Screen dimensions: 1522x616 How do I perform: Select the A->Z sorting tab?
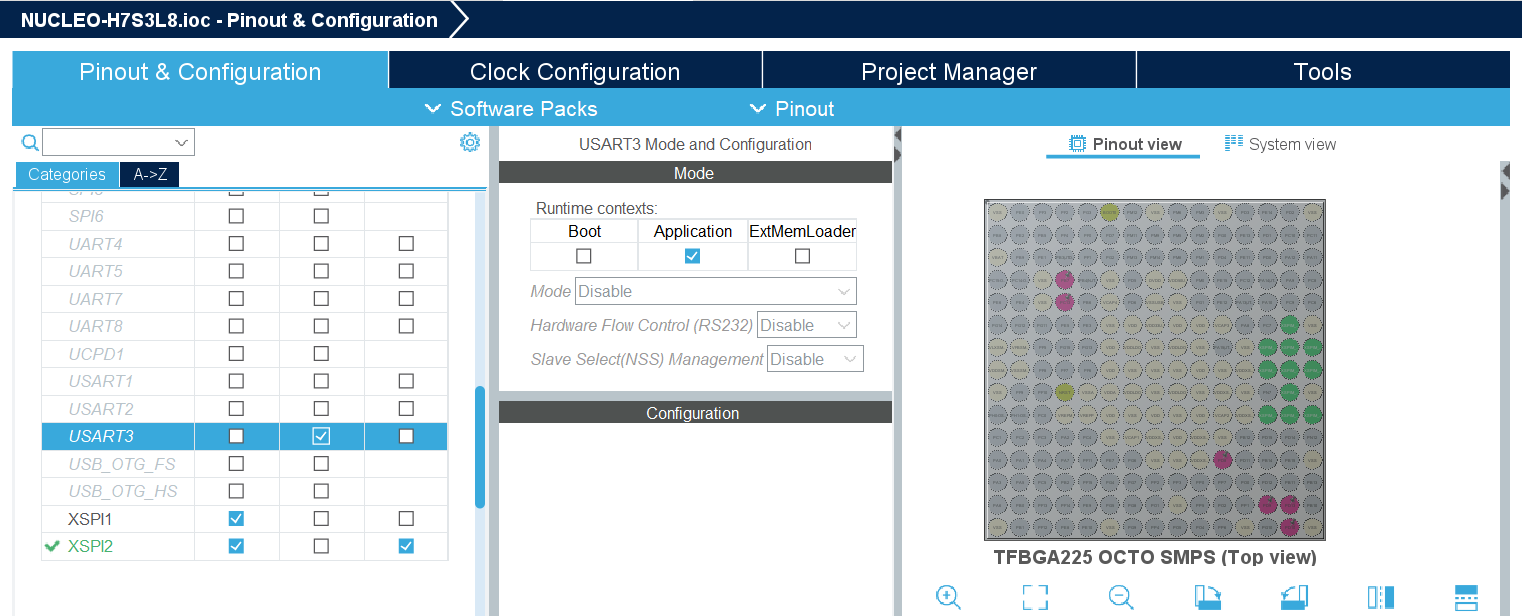[x=150, y=174]
